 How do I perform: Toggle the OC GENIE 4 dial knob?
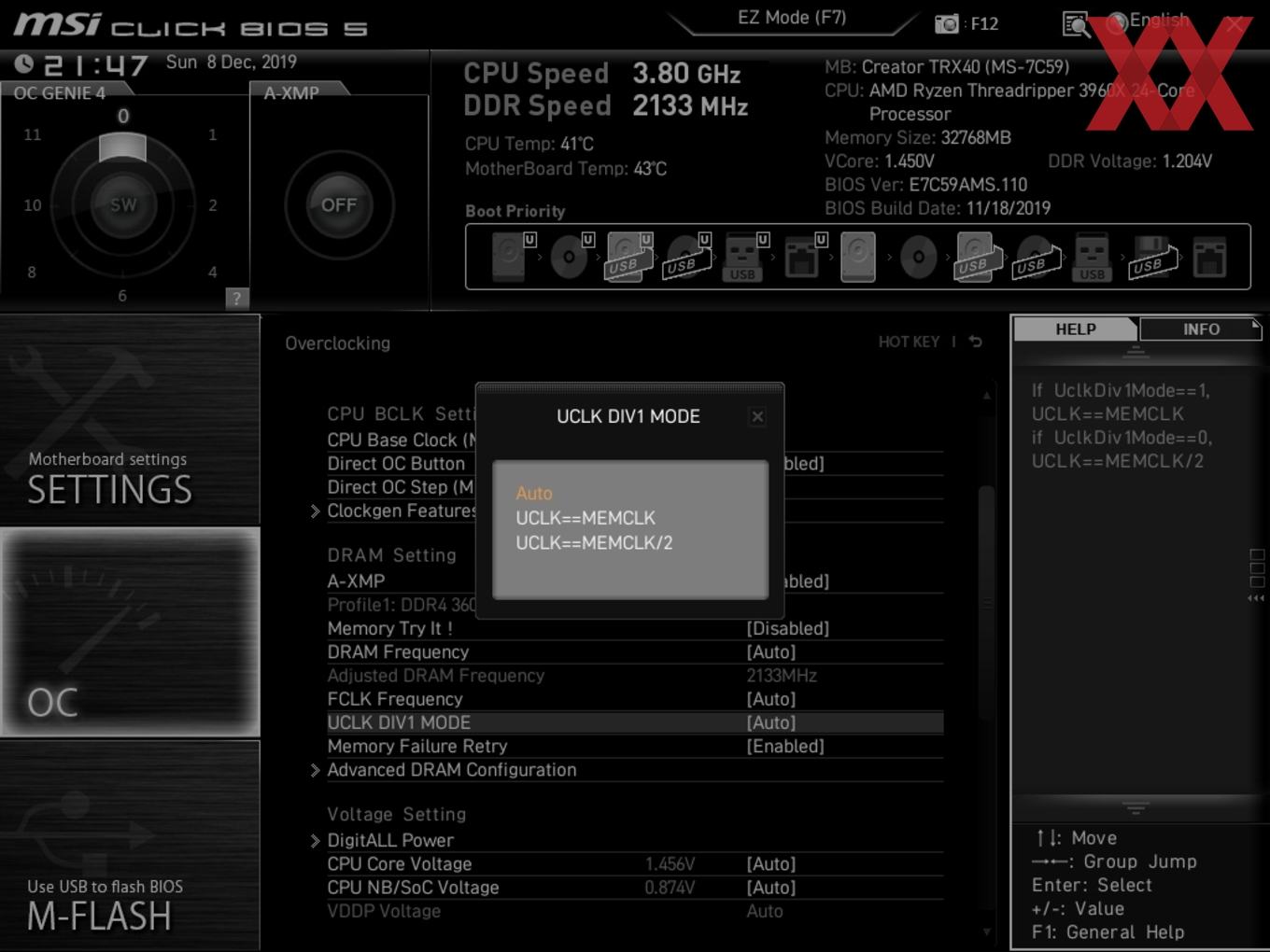122,204
